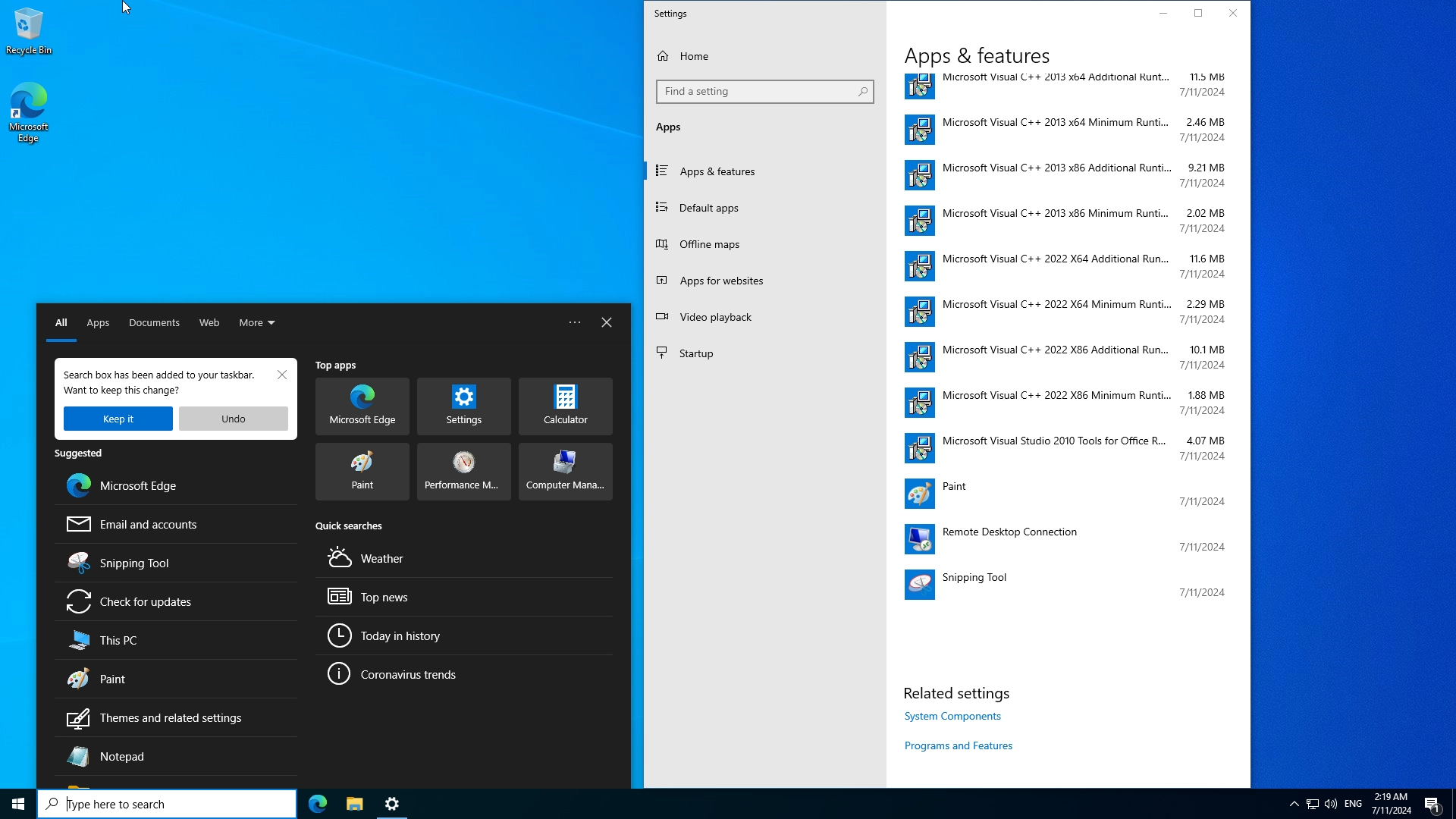Open Computer Management tile
Screen dimensions: 1456x819
pyautogui.click(x=565, y=471)
